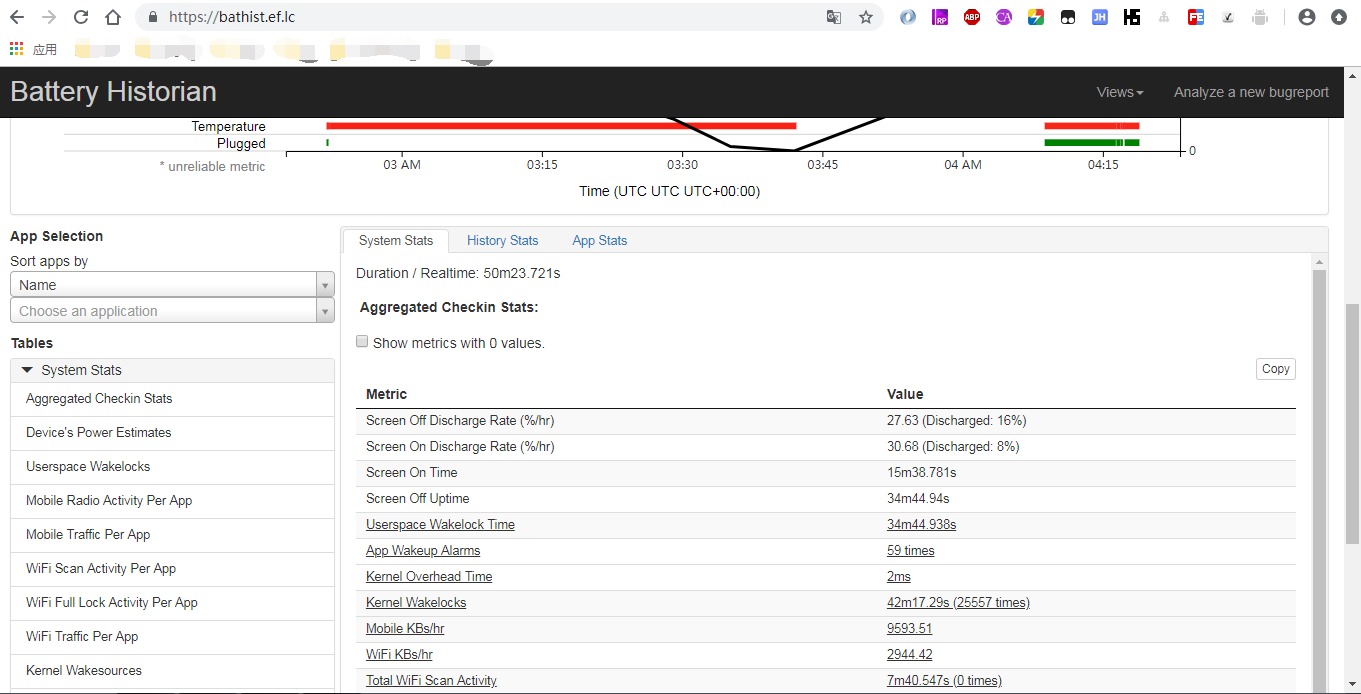This screenshot has width=1361, height=694.
Task: Go back using the browser back arrow
Action: (x=17, y=17)
